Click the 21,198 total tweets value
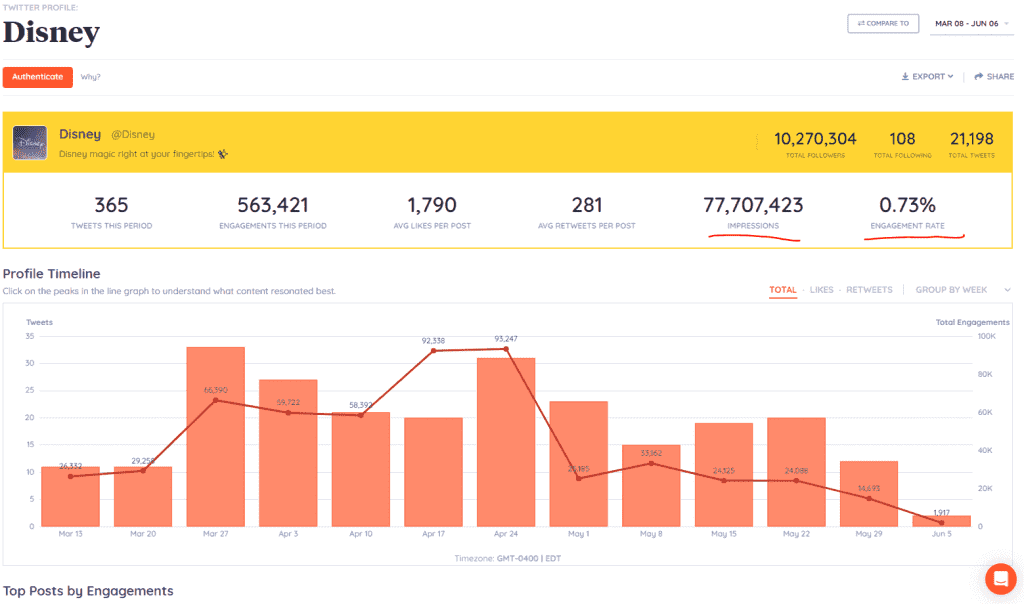1024x604 pixels. (x=972, y=139)
